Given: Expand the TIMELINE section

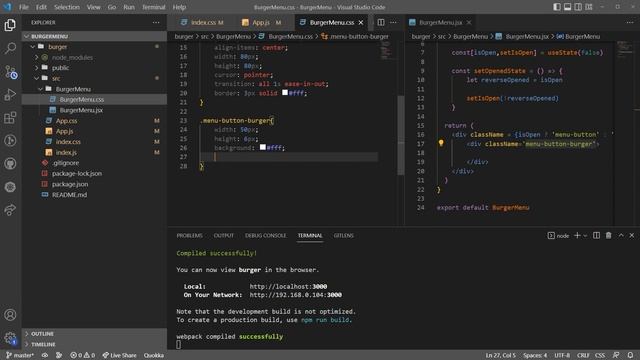Looking at the screenshot, I should 27,344.
